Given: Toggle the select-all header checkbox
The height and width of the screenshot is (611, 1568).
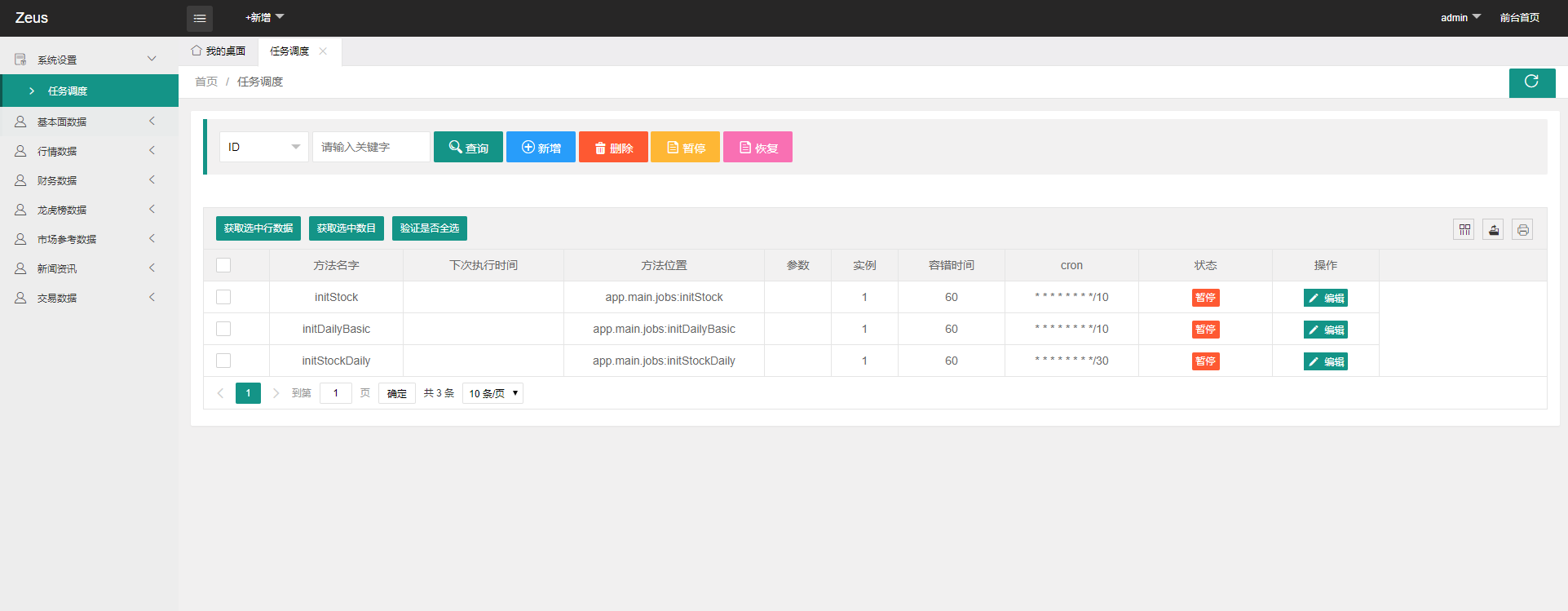Looking at the screenshot, I should point(223,265).
